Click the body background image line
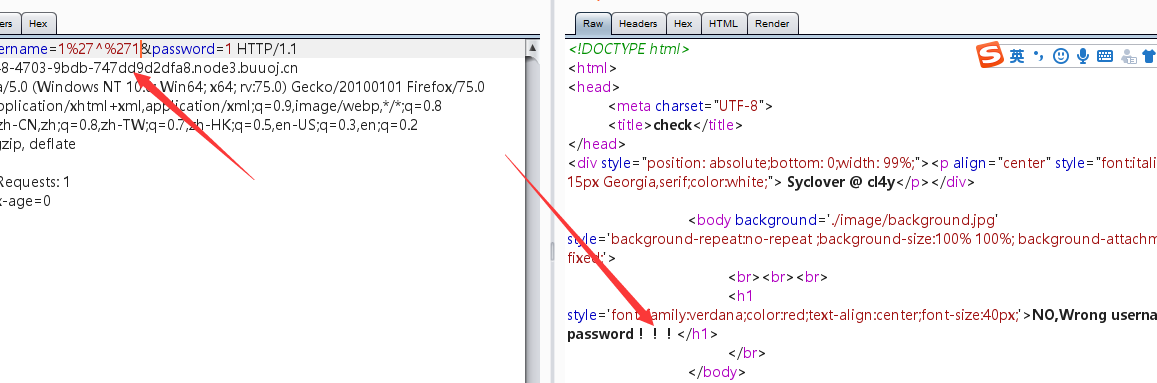This screenshot has width=1157, height=383. coord(843,220)
